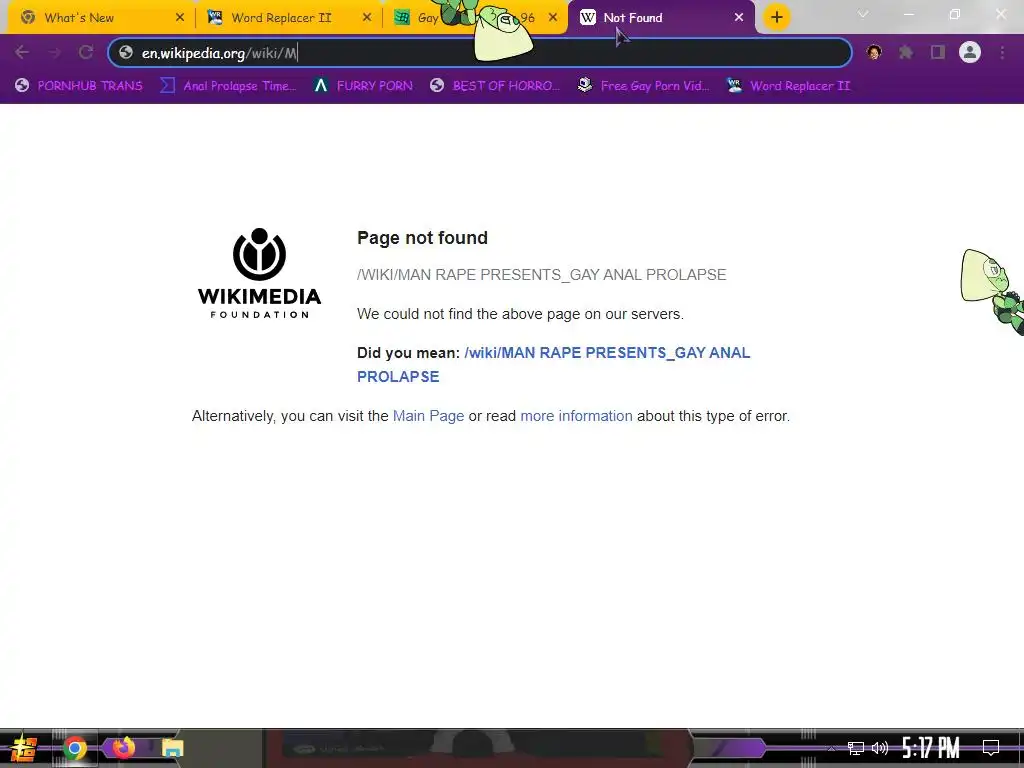Open the BEST OF HORRO... bookmark

(x=494, y=86)
